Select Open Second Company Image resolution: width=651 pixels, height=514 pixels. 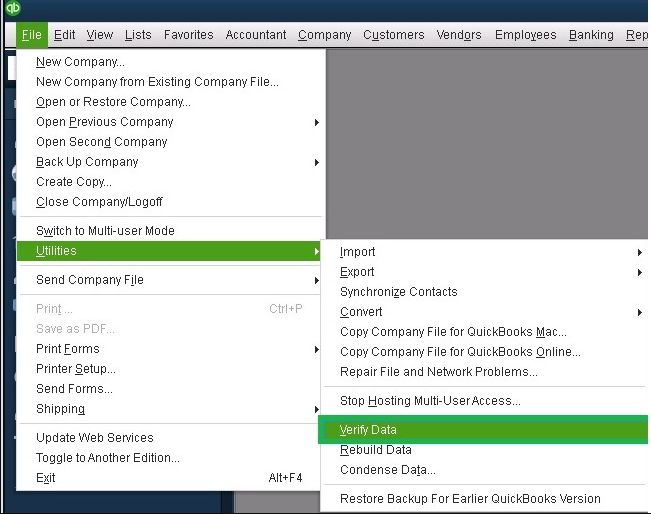click(169, 142)
